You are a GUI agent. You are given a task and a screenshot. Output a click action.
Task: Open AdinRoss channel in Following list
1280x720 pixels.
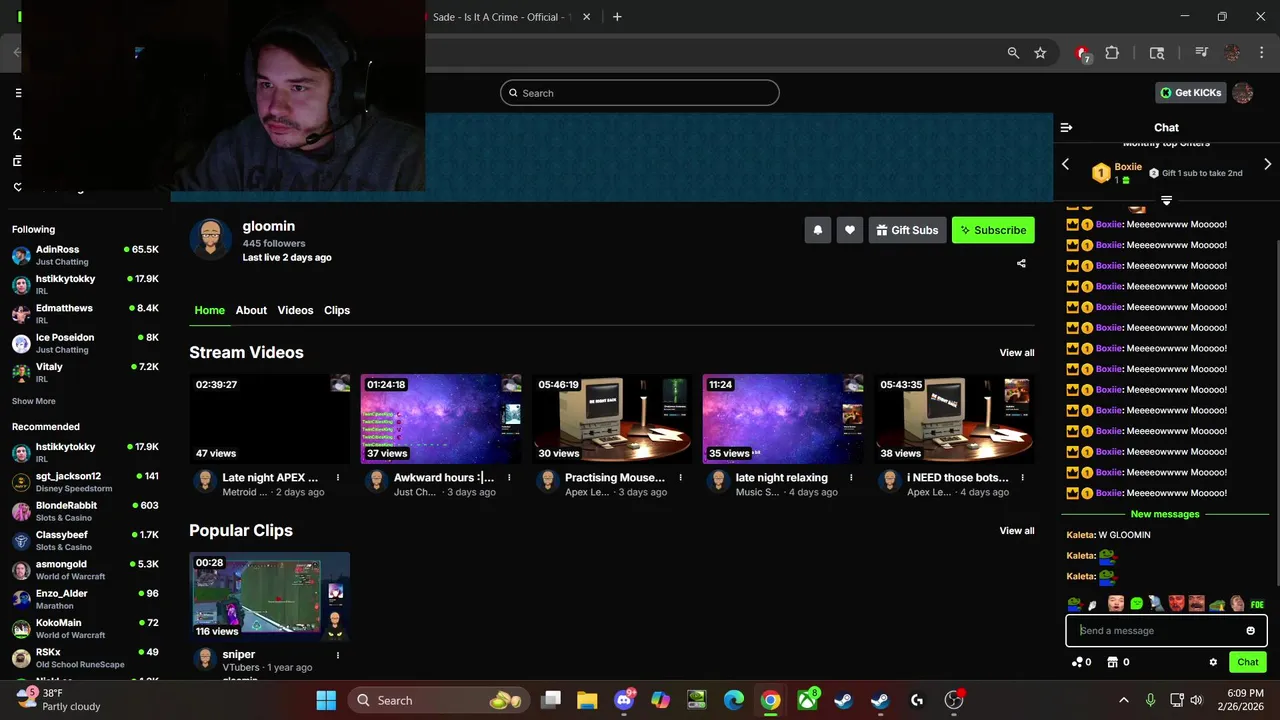(85, 255)
